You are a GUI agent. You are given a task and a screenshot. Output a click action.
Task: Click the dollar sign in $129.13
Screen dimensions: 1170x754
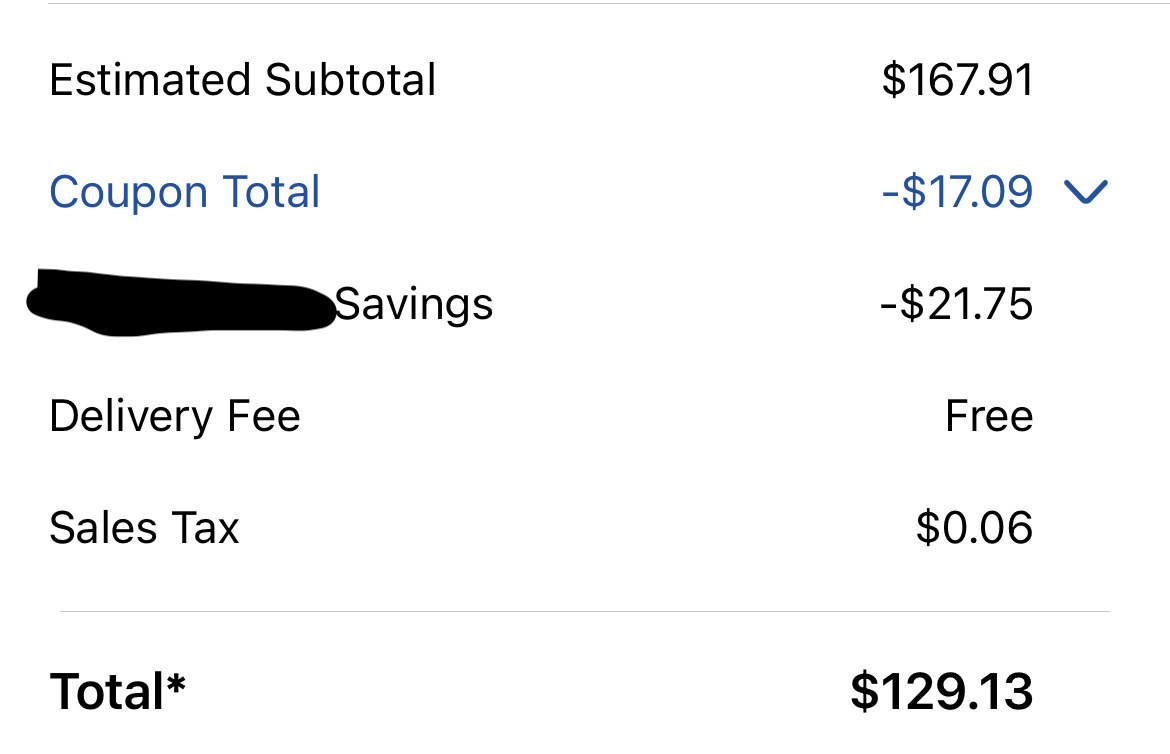tap(864, 691)
